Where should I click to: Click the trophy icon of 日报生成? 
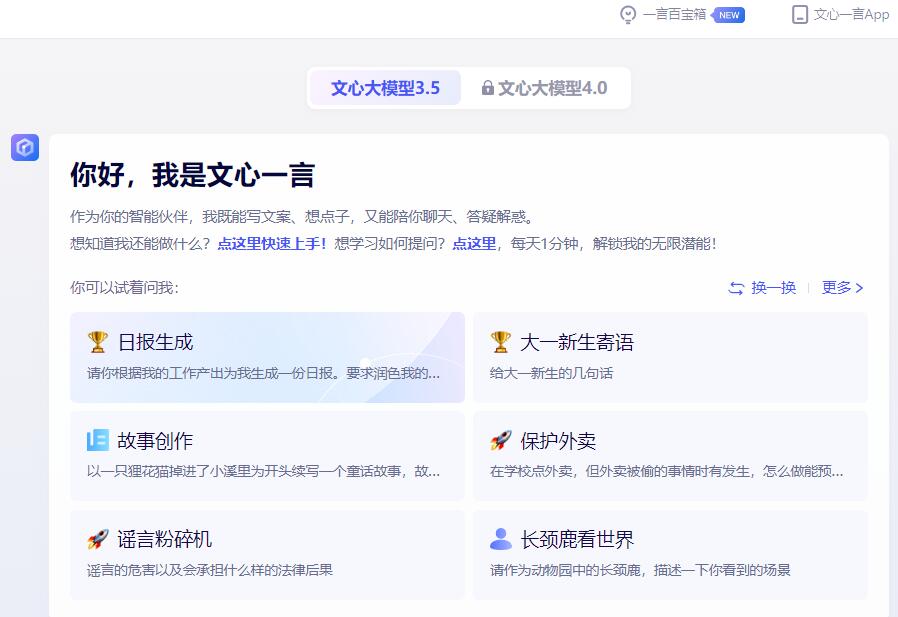click(97, 342)
